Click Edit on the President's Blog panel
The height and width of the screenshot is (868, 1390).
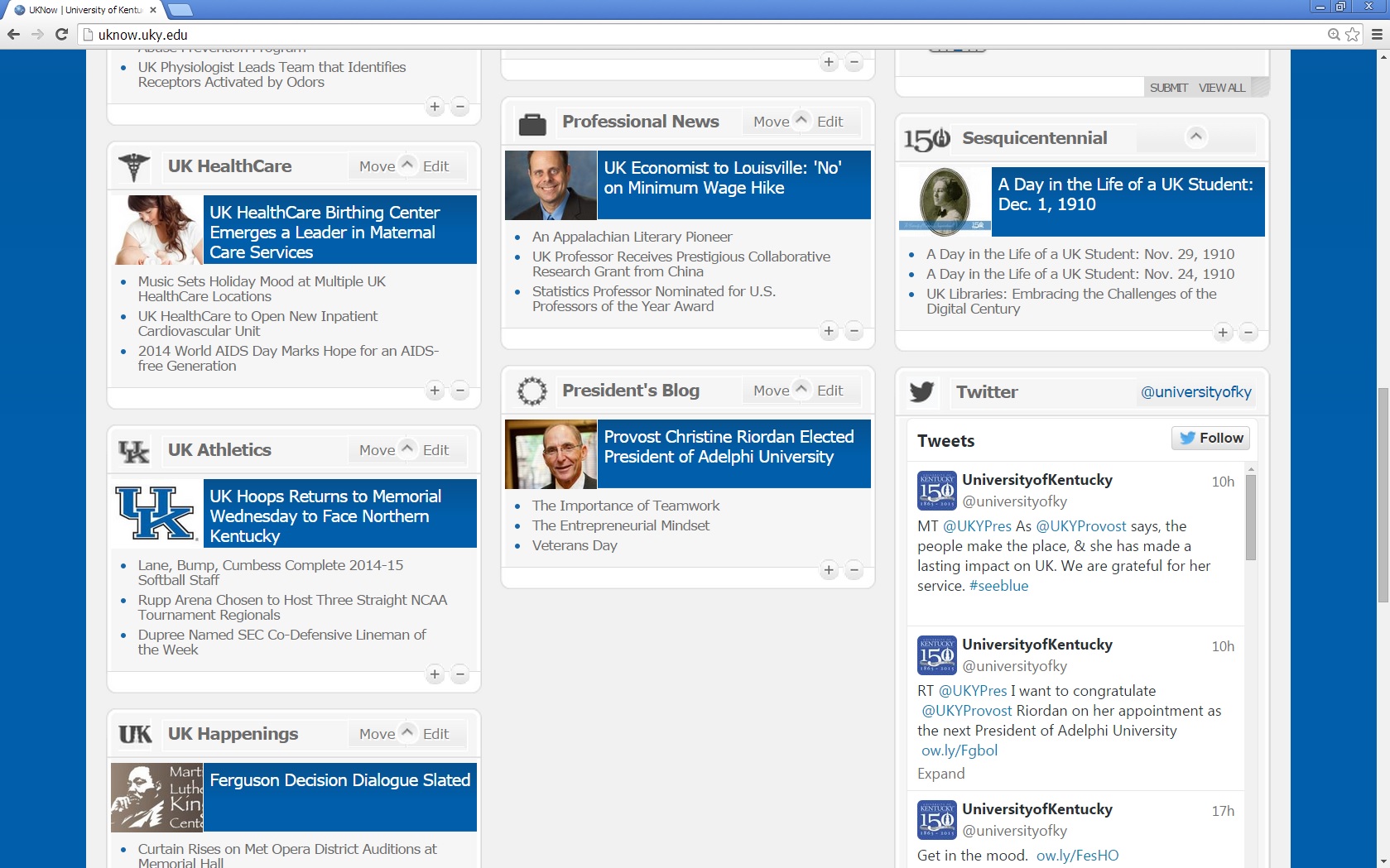tap(830, 391)
